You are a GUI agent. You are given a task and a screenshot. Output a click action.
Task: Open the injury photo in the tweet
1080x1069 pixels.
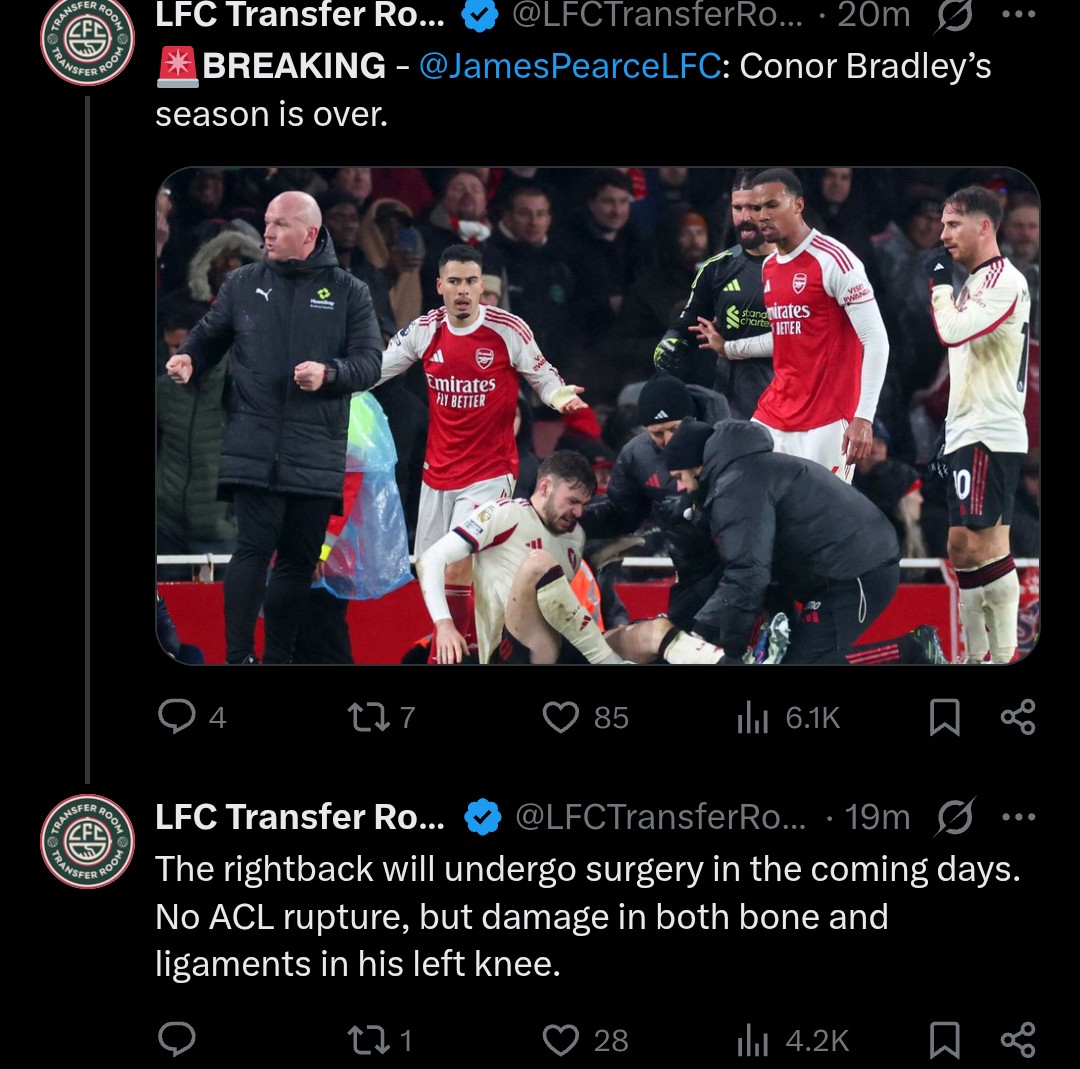597,415
